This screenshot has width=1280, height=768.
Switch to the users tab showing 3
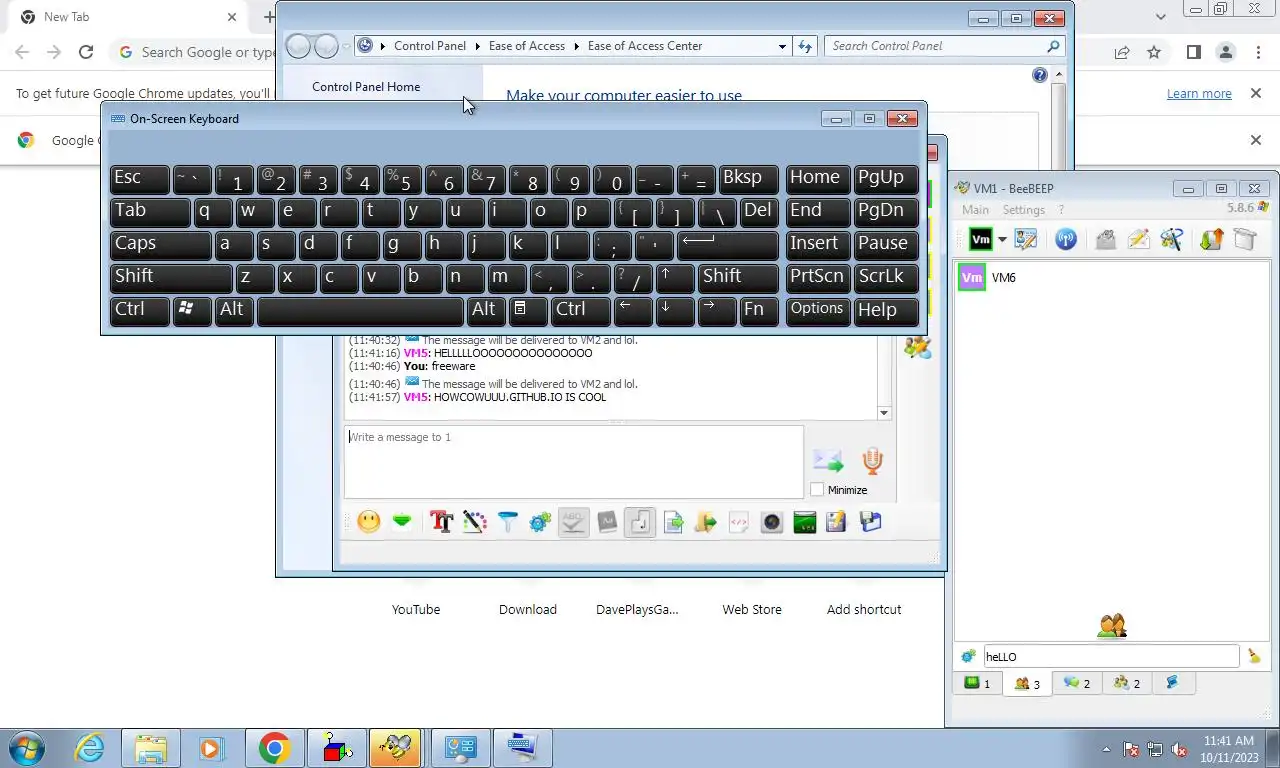click(1027, 684)
